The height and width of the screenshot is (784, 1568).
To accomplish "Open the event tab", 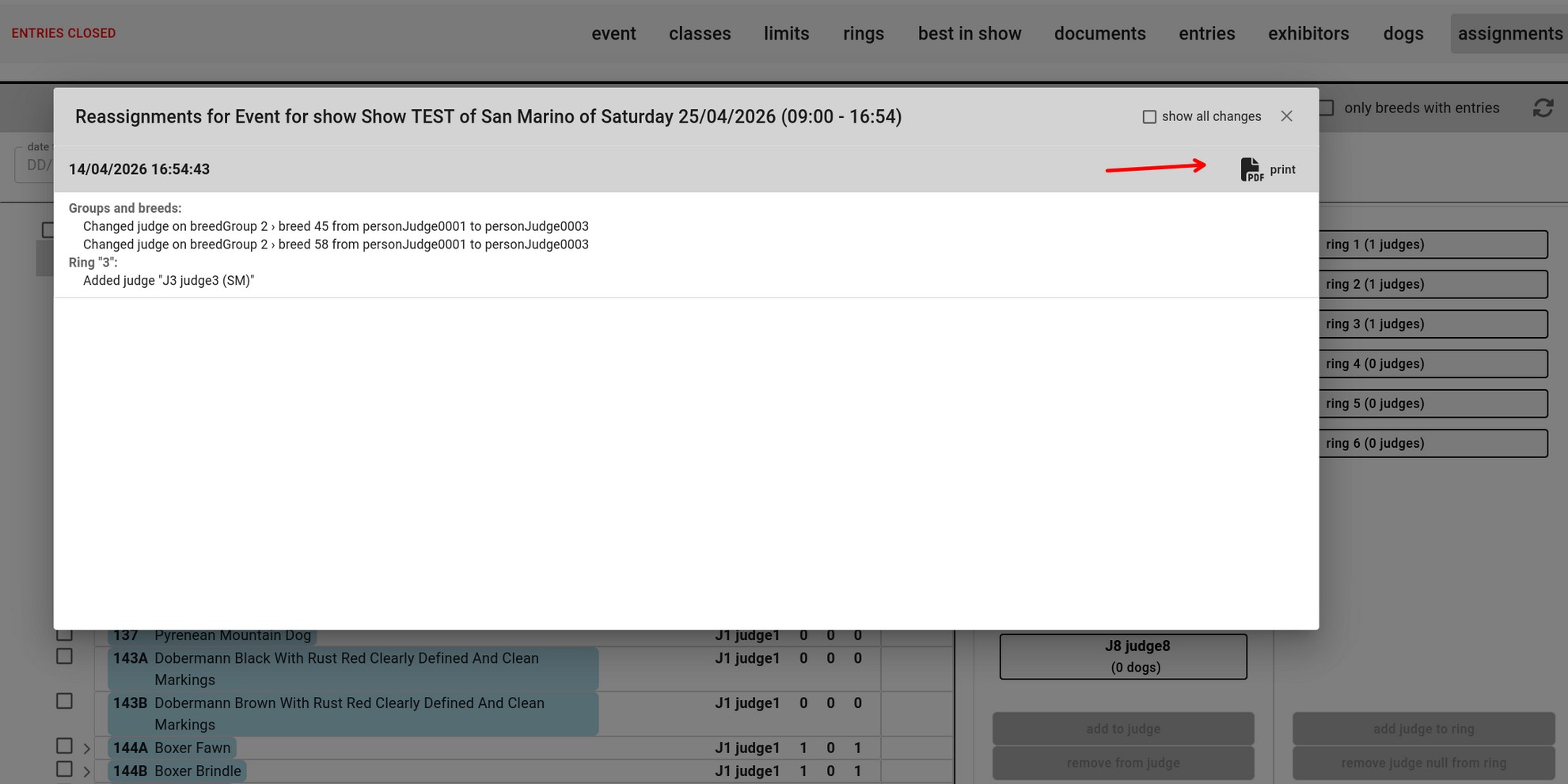I will (613, 34).
